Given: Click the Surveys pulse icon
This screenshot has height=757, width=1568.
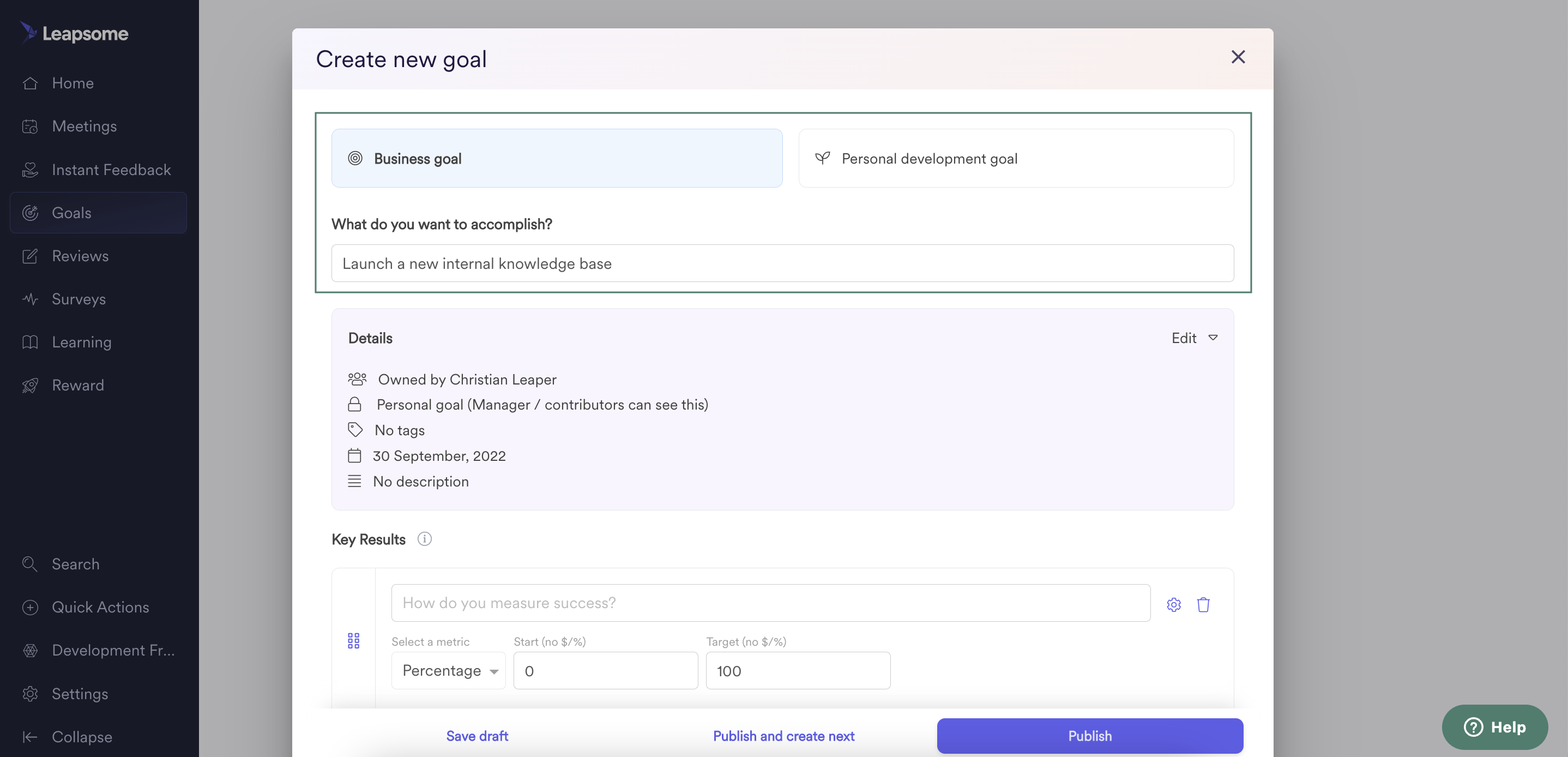Looking at the screenshot, I should click(30, 299).
